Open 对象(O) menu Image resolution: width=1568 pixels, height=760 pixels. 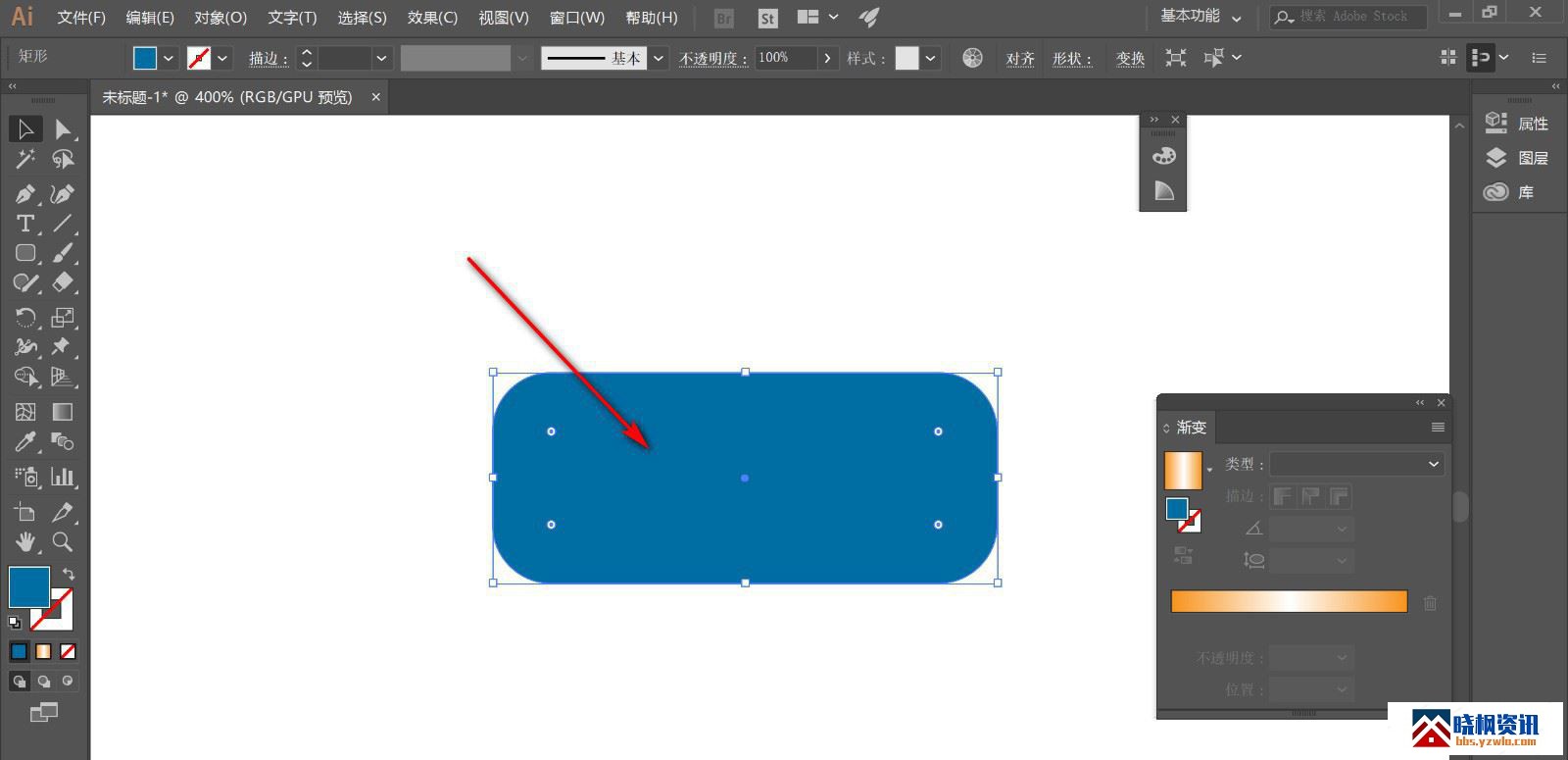coord(220,18)
